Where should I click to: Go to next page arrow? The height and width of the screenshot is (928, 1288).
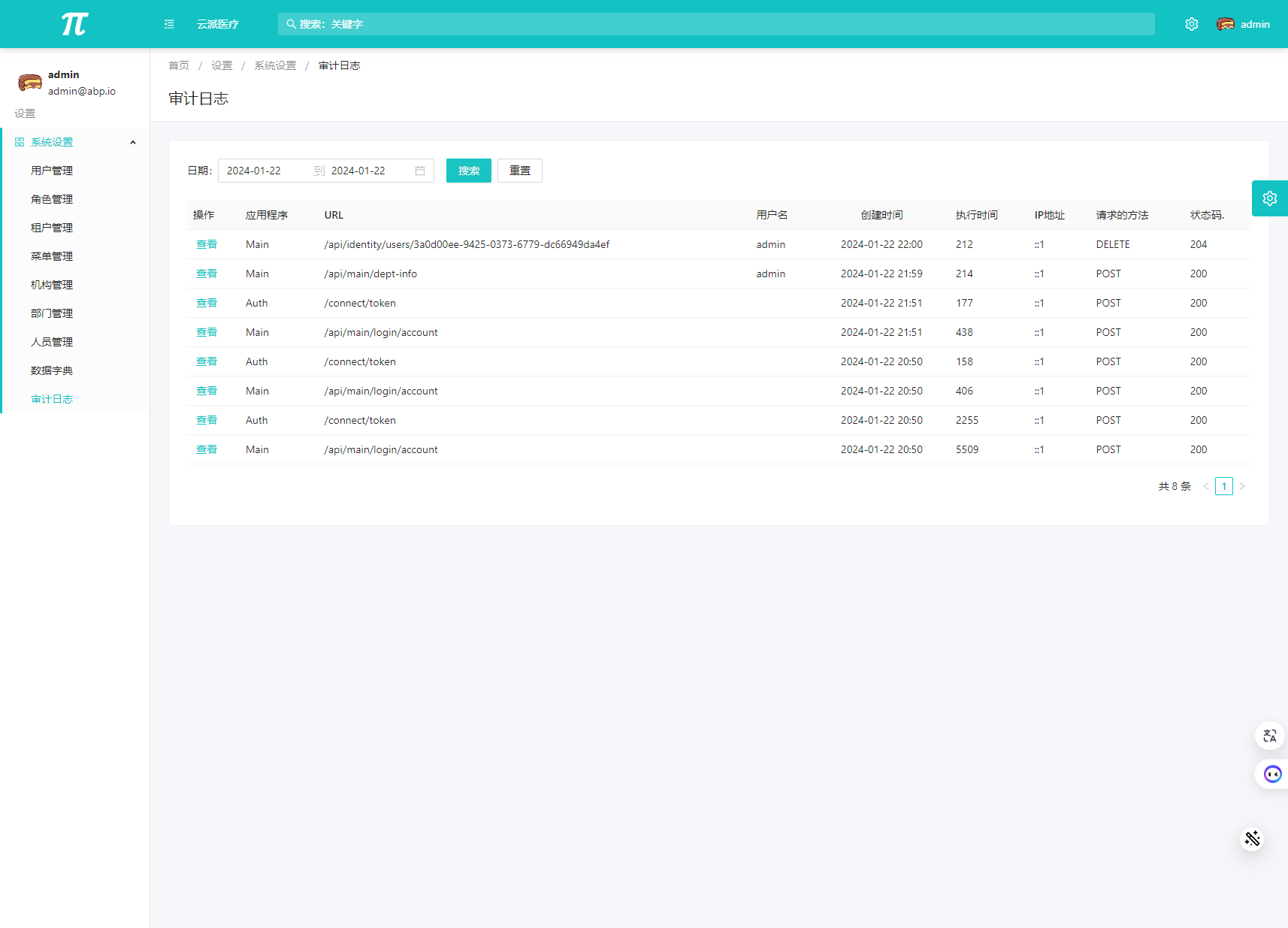1242,486
